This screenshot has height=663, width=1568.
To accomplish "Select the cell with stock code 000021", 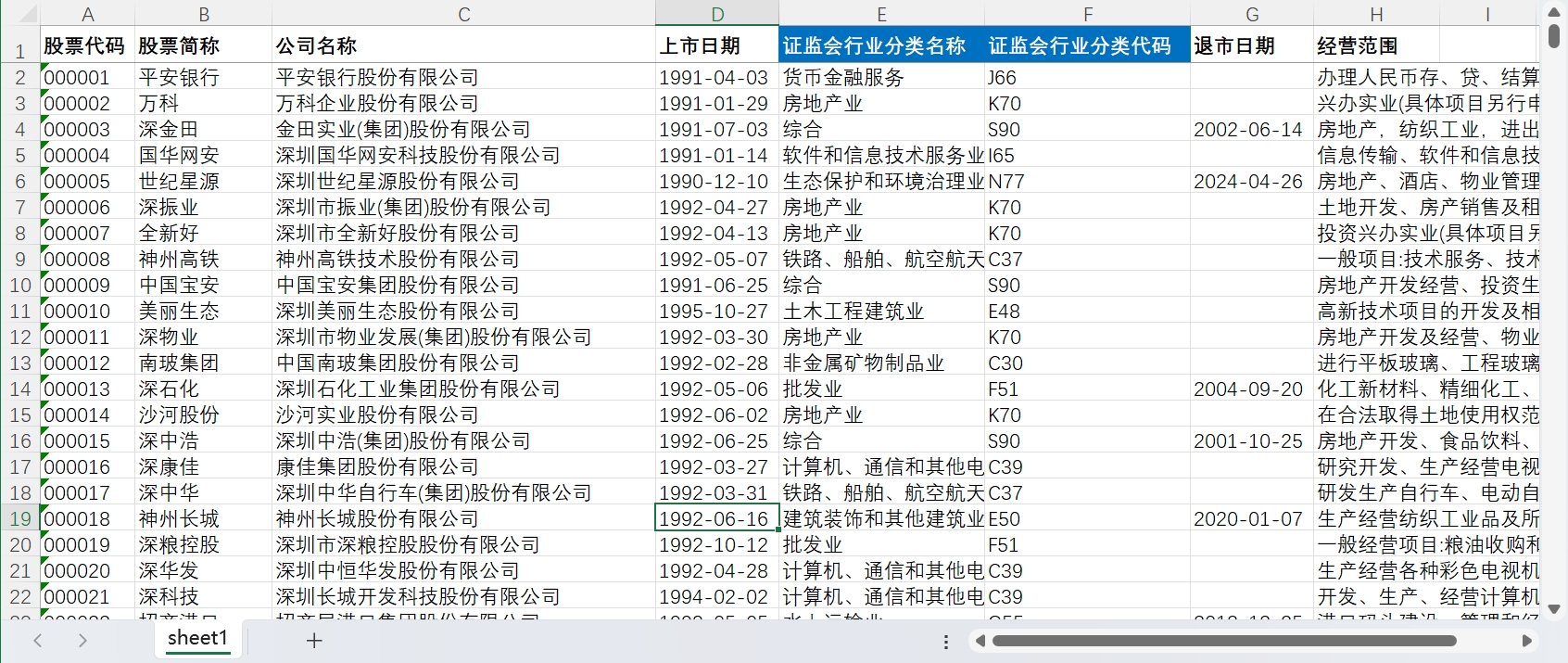I will tap(88, 597).
